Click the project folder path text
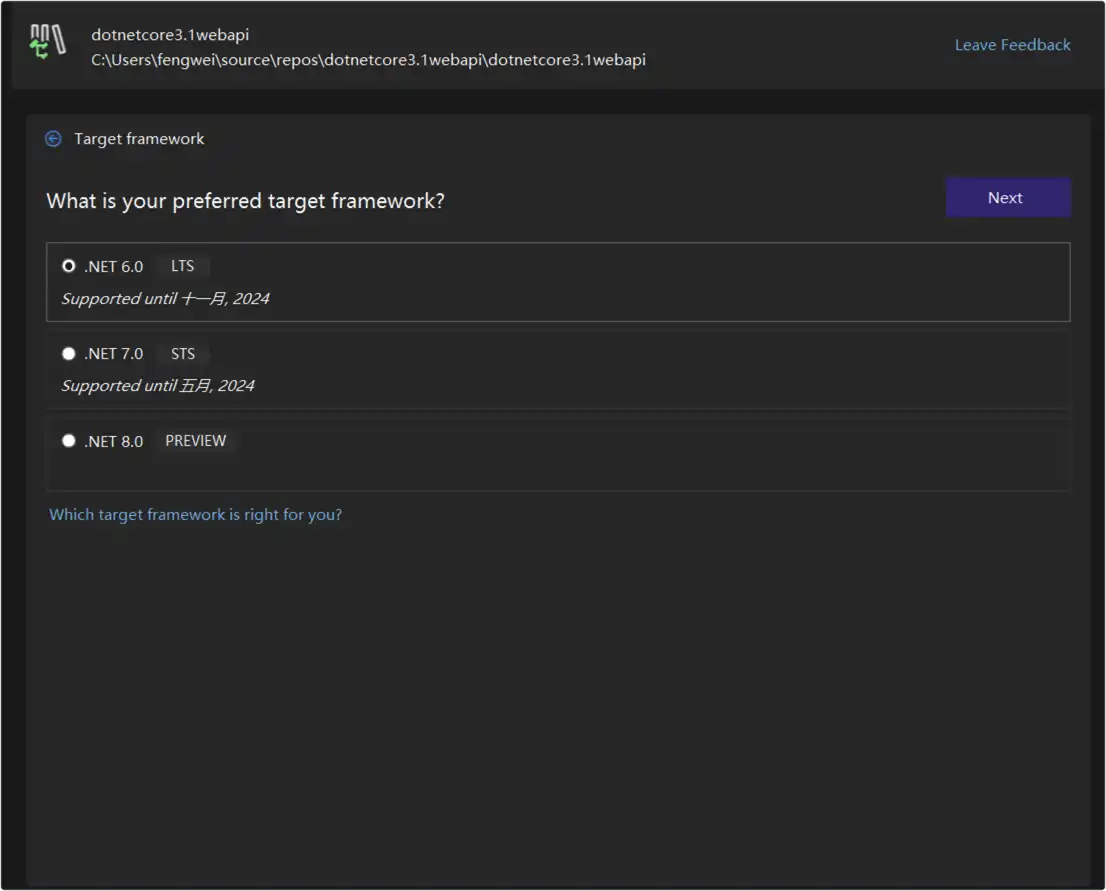Screen dimensions: 1106x891 368,60
